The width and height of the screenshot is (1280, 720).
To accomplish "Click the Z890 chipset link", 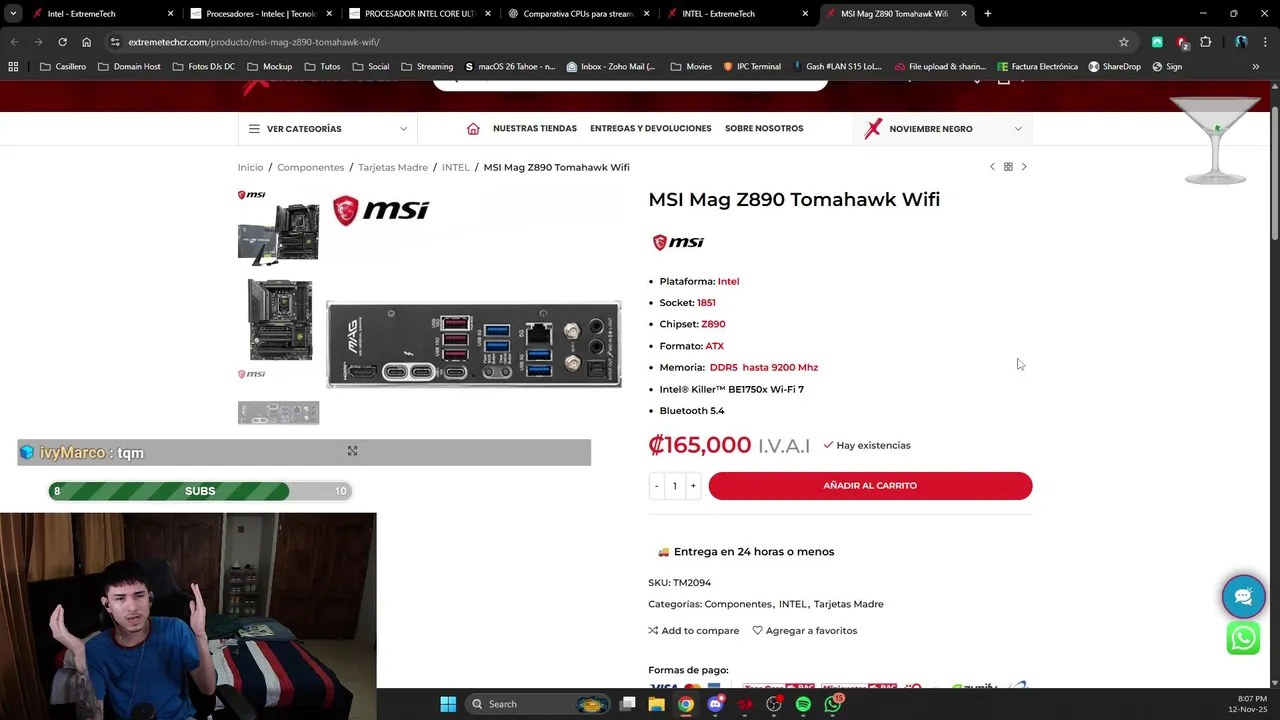I will pos(713,324).
